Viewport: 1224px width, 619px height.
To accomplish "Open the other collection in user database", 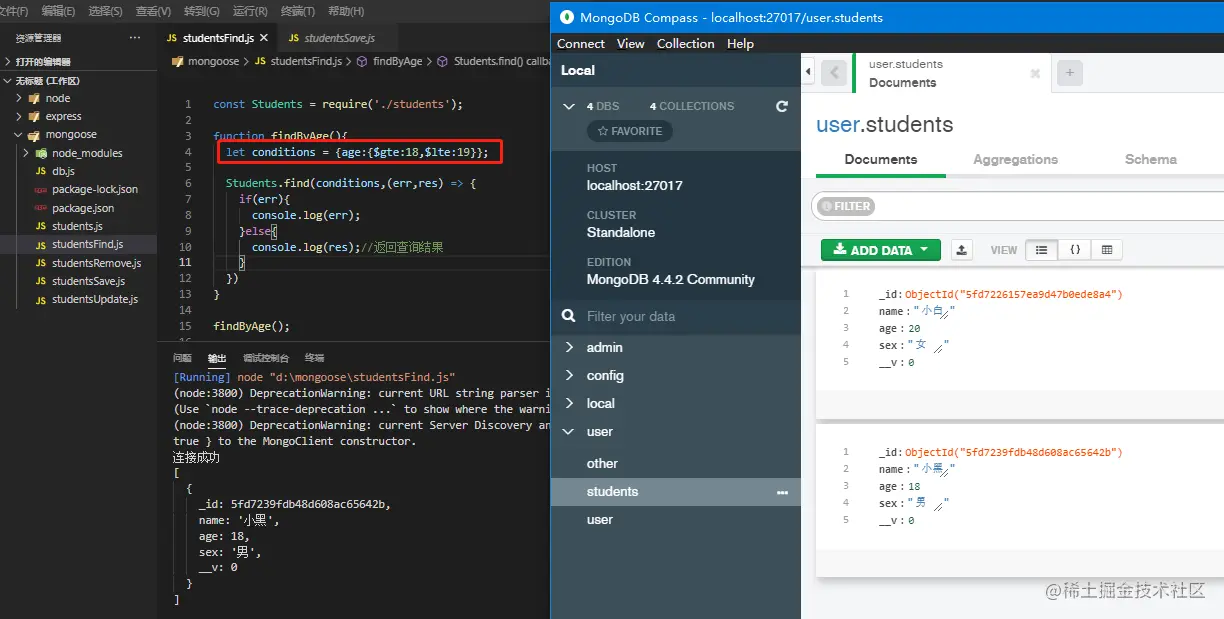I will click(602, 464).
